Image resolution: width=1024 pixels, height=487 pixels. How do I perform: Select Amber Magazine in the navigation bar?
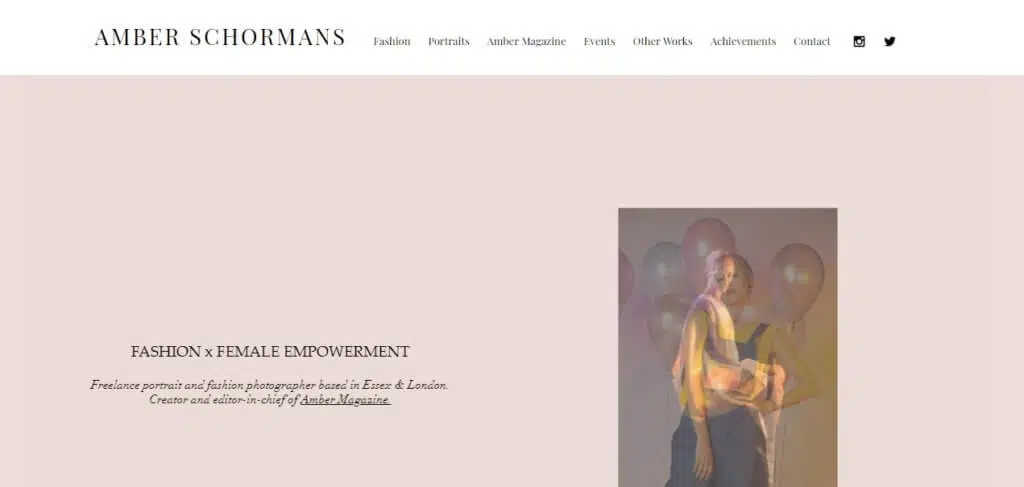526,41
